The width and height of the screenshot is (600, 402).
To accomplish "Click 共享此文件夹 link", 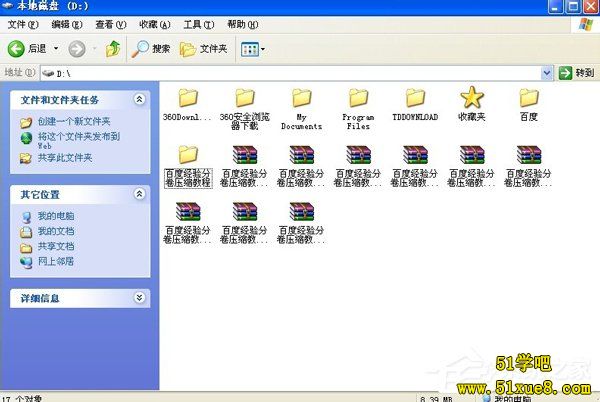I will tap(65, 158).
